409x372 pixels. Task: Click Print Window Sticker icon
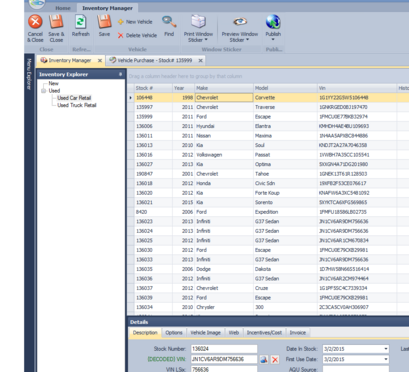[x=198, y=22]
